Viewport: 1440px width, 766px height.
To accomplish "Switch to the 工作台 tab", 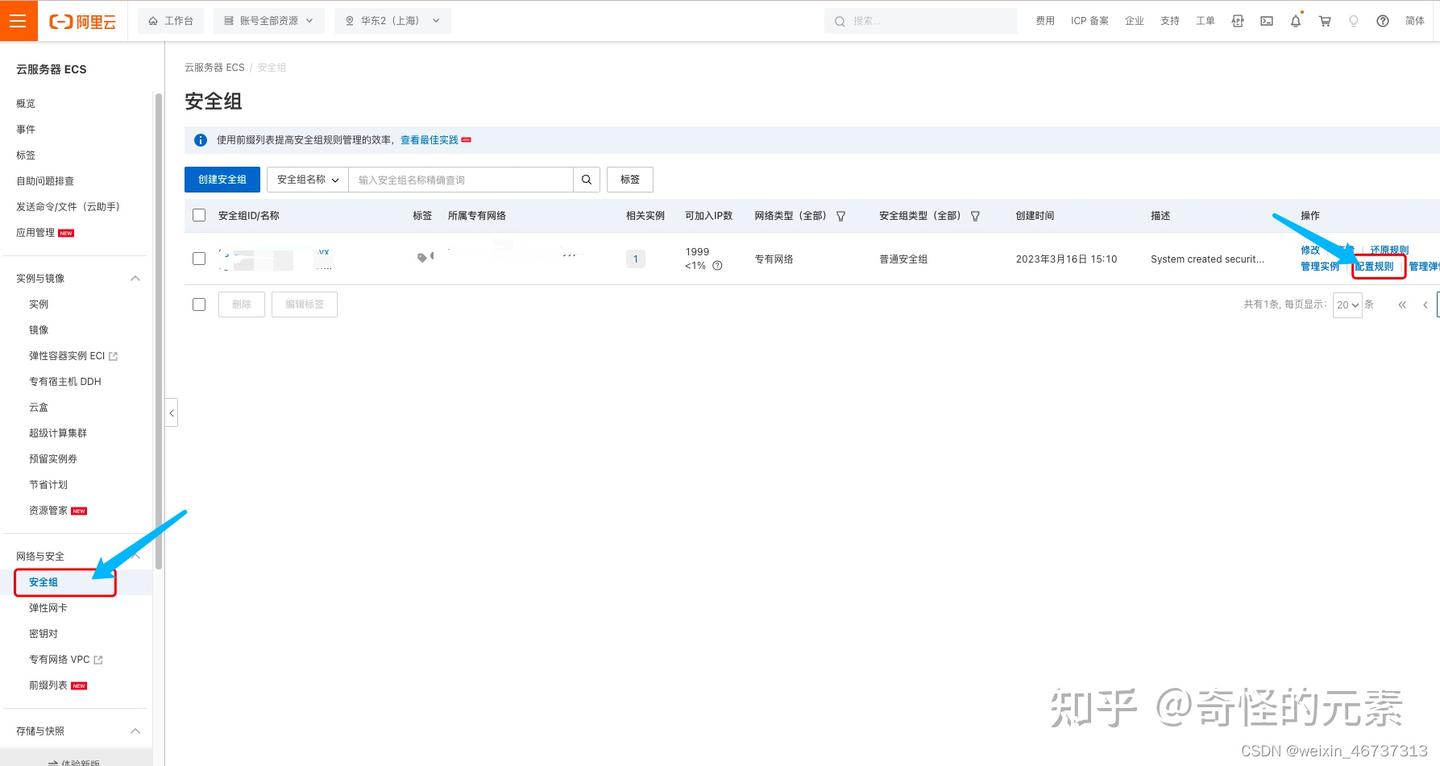I will tap(170, 20).
